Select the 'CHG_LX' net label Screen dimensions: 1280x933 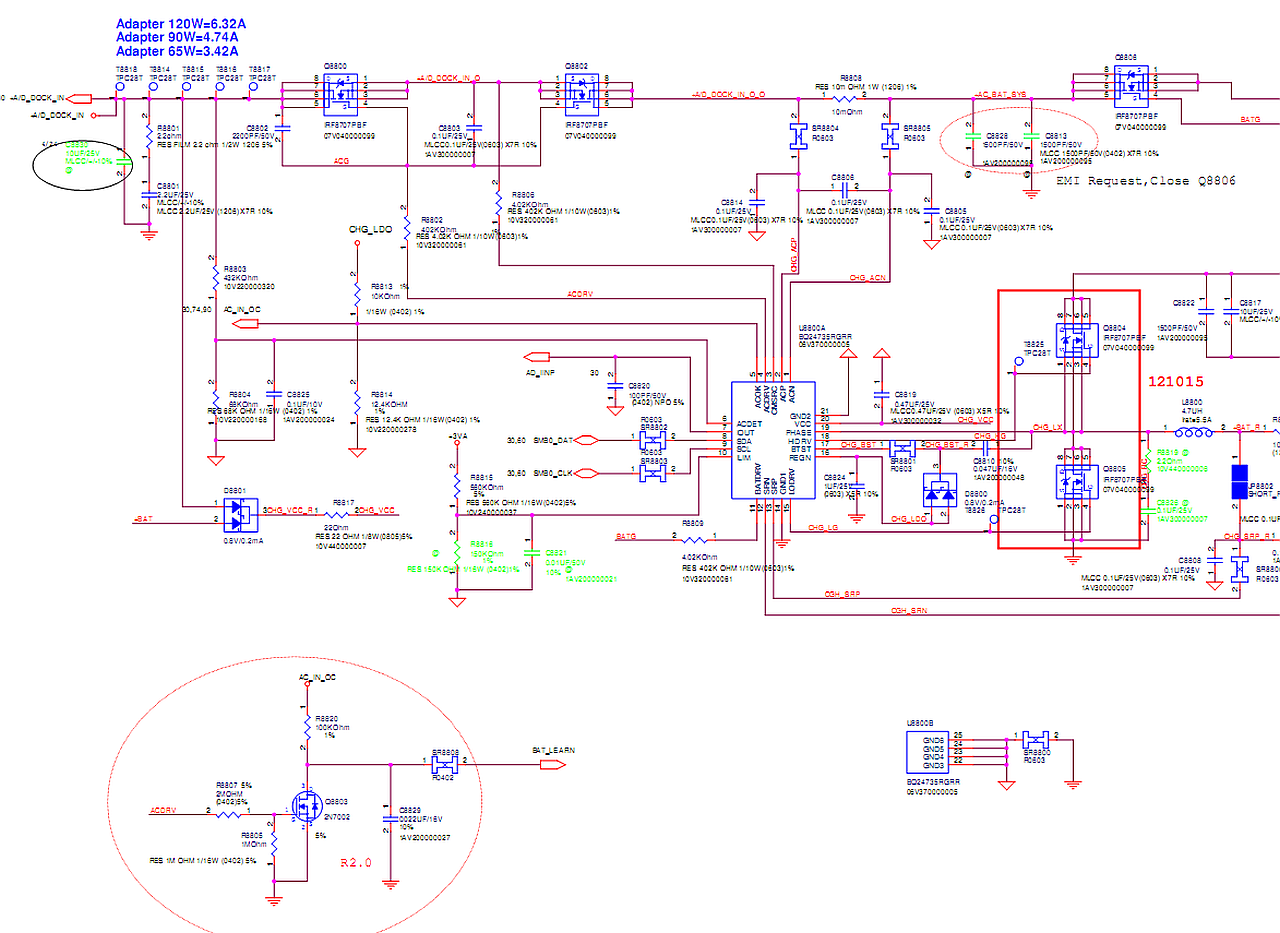pyautogui.click(x=1047, y=427)
